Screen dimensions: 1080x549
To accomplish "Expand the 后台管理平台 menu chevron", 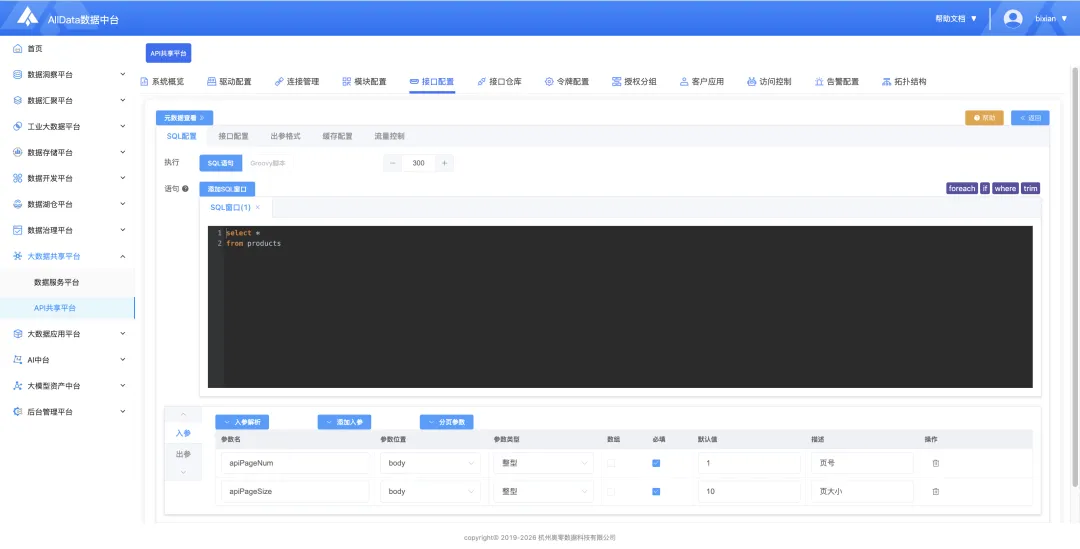I will tap(123, 412).
